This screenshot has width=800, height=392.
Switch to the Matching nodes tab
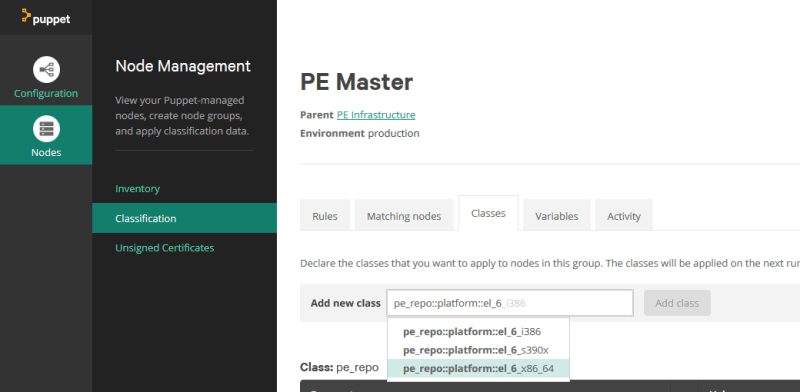pyautogui.click(x=404, y=215)
